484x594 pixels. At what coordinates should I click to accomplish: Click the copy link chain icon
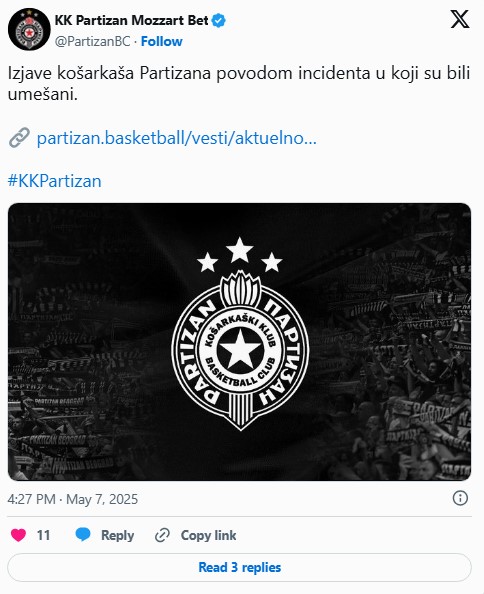click(x=162, y=535)
